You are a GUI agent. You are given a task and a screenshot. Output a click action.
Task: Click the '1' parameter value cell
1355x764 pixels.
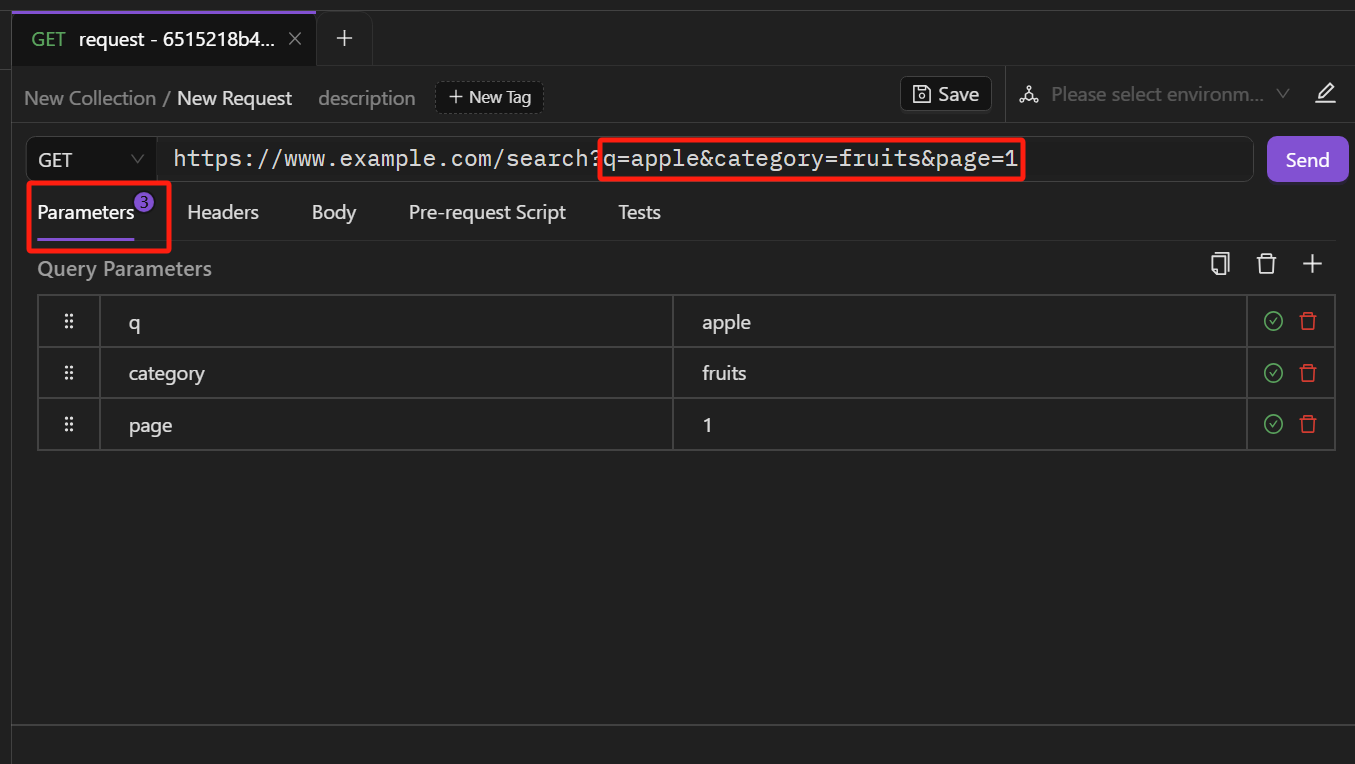click(960, 425)
